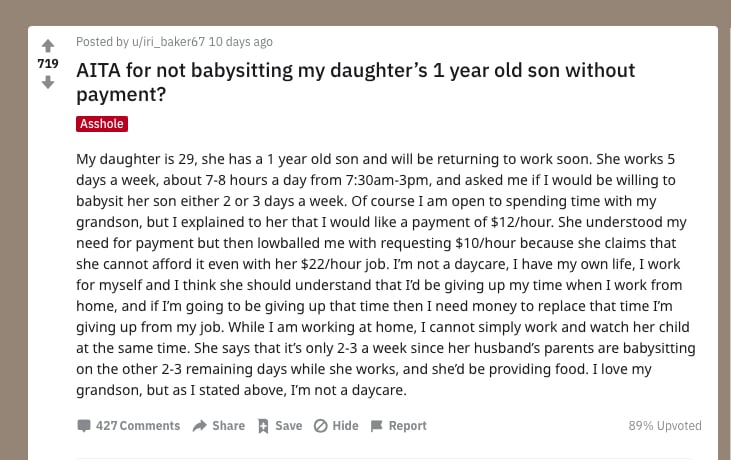Viewport: 731px width, 460px height.
Task: Downvote the AITA babysitting post
Action: point(48,82)
